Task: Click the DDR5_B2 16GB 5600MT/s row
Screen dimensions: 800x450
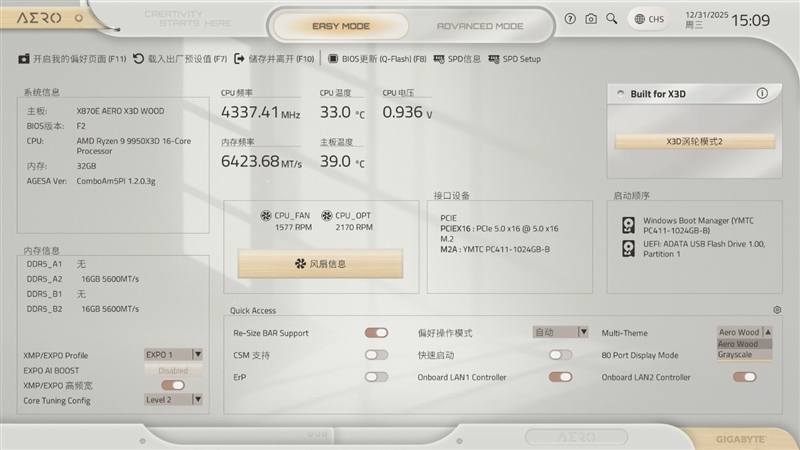Action: 83,309
